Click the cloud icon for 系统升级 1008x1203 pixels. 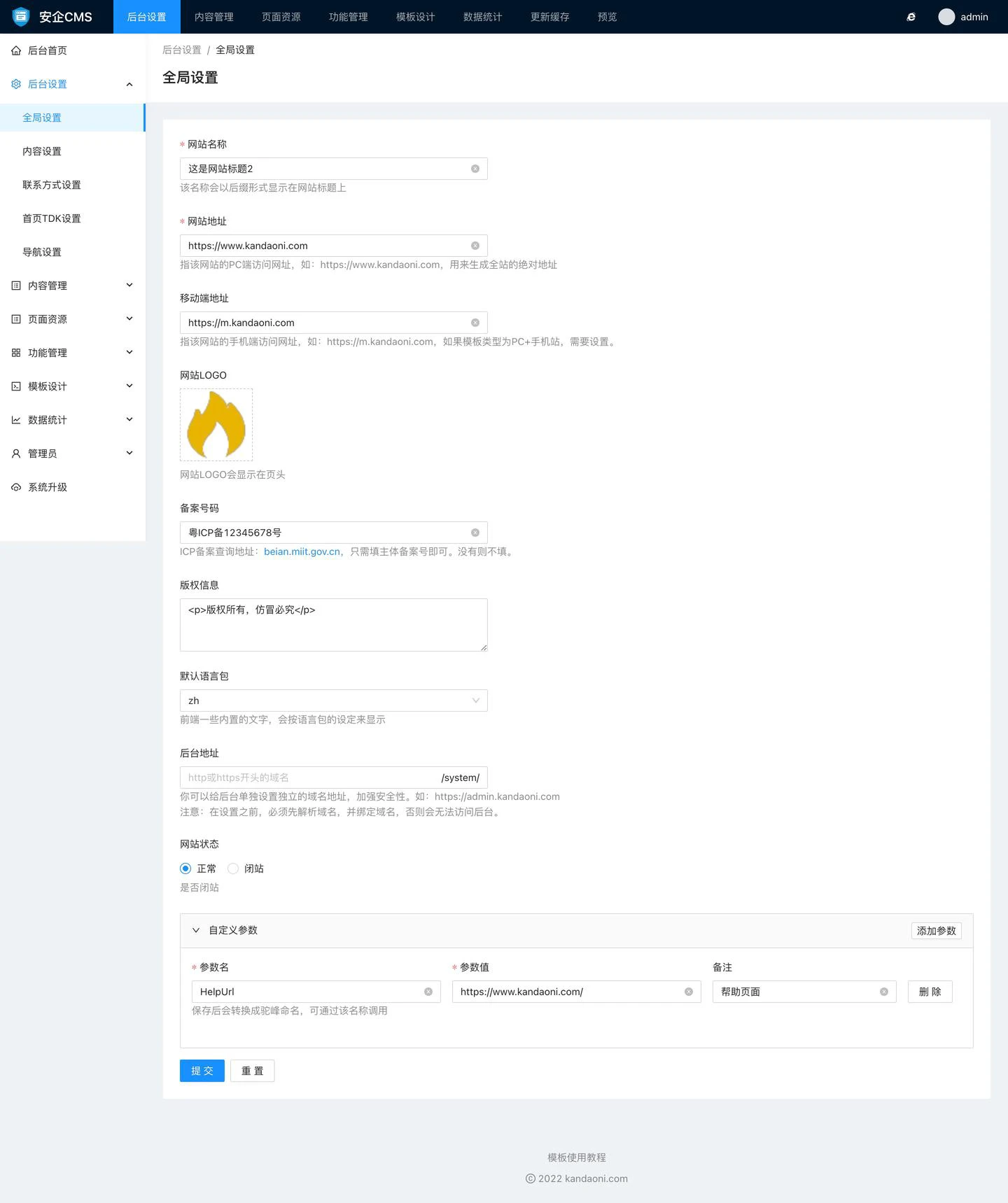click(x=16, y=487)
